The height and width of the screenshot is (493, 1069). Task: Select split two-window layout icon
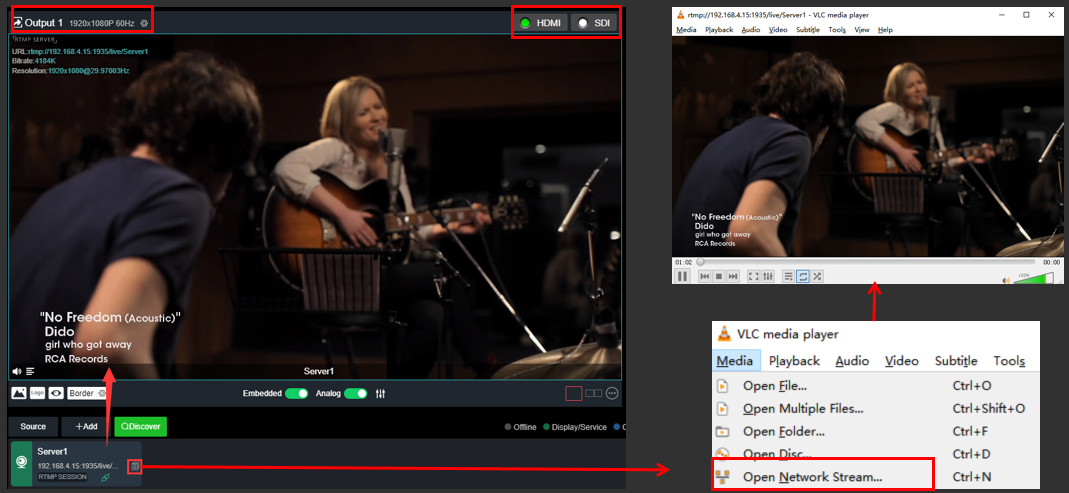pyautogui.click(x=593, y=393)
